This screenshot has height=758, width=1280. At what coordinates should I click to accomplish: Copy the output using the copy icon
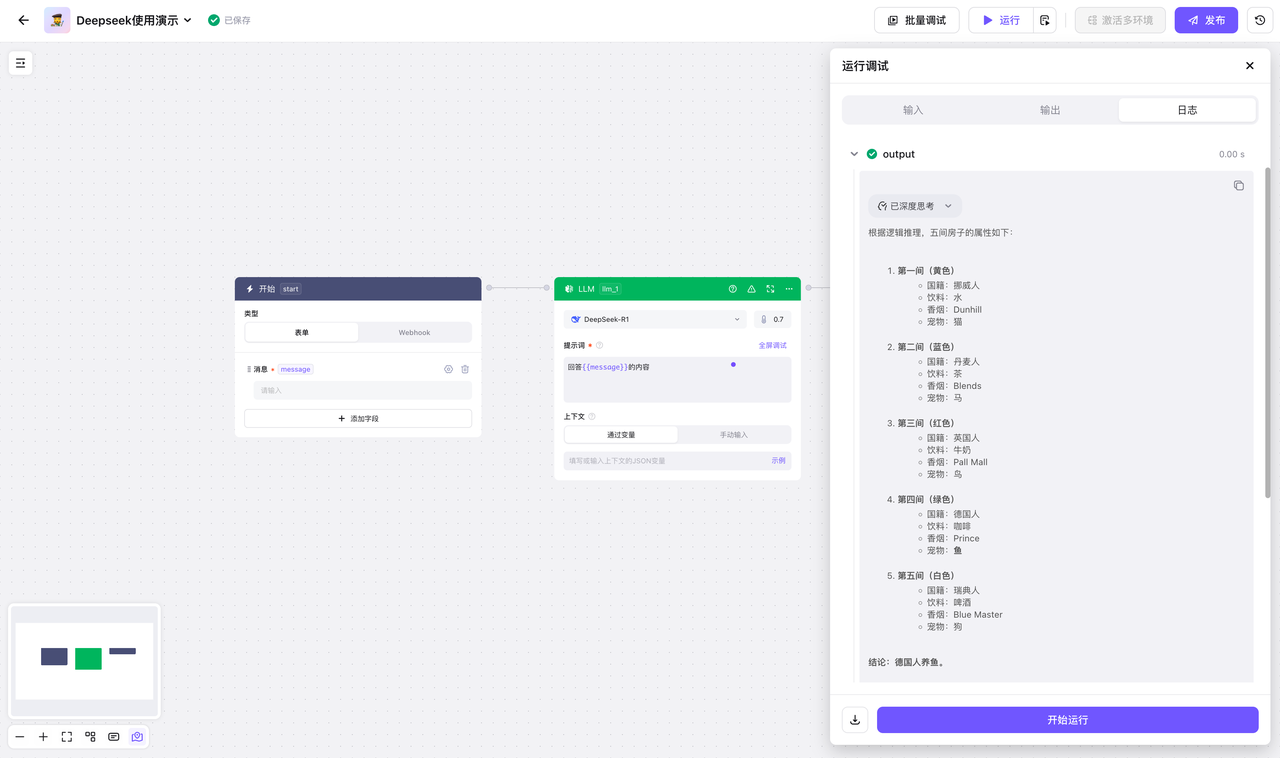[1238, 186]
